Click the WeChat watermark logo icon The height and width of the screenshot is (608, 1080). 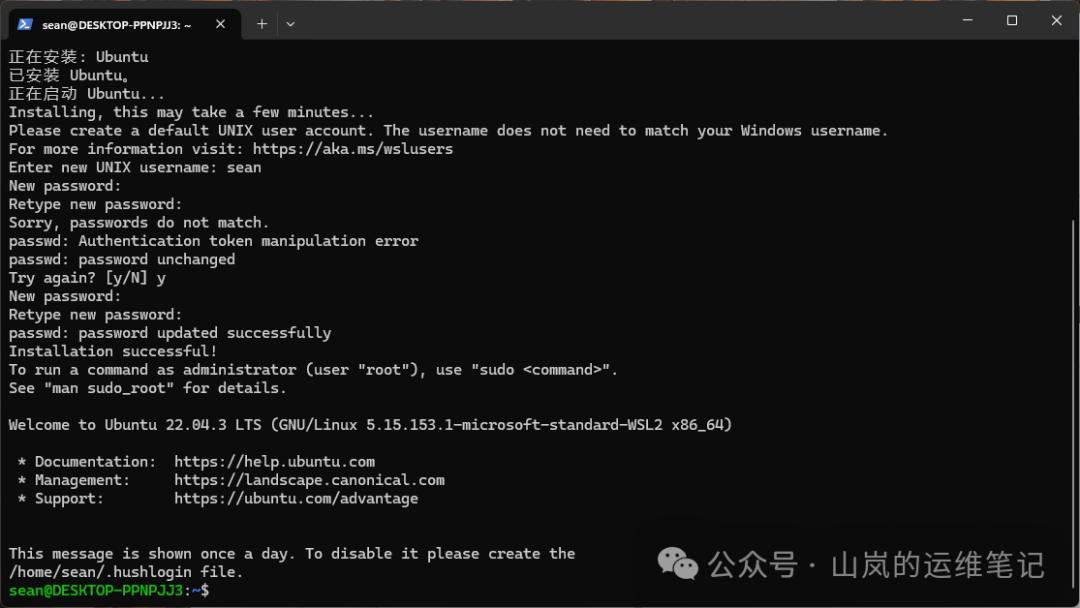point(677,565)
